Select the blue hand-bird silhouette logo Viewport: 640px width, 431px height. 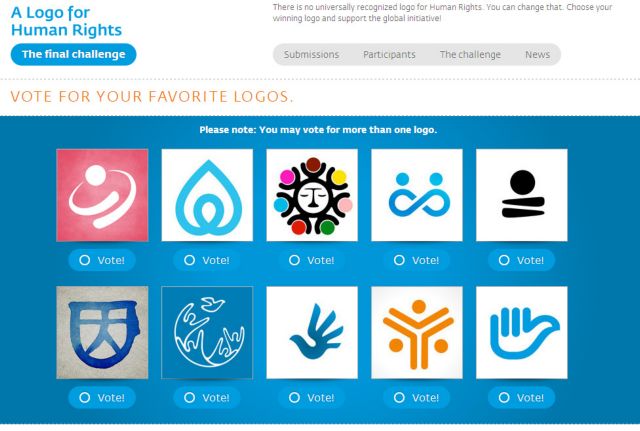(312, 333)
